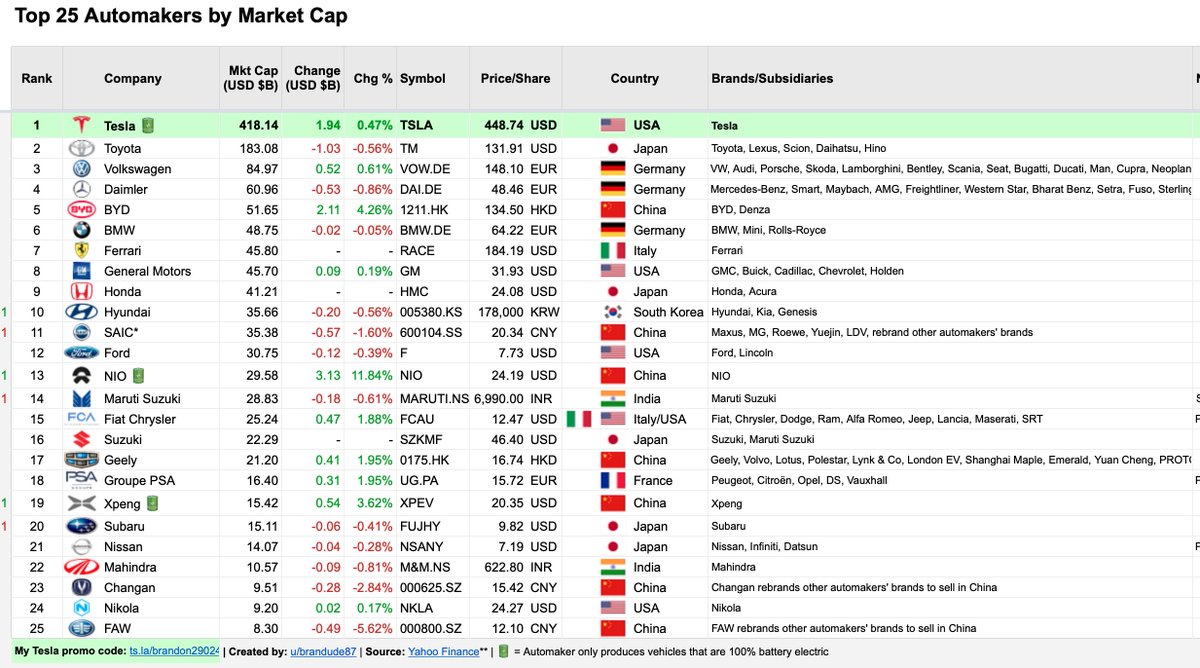The width and height of the screenshot is (1200, 668).
Task: Select the NKLA symbol cell
Action: click(x=434, y=608)
